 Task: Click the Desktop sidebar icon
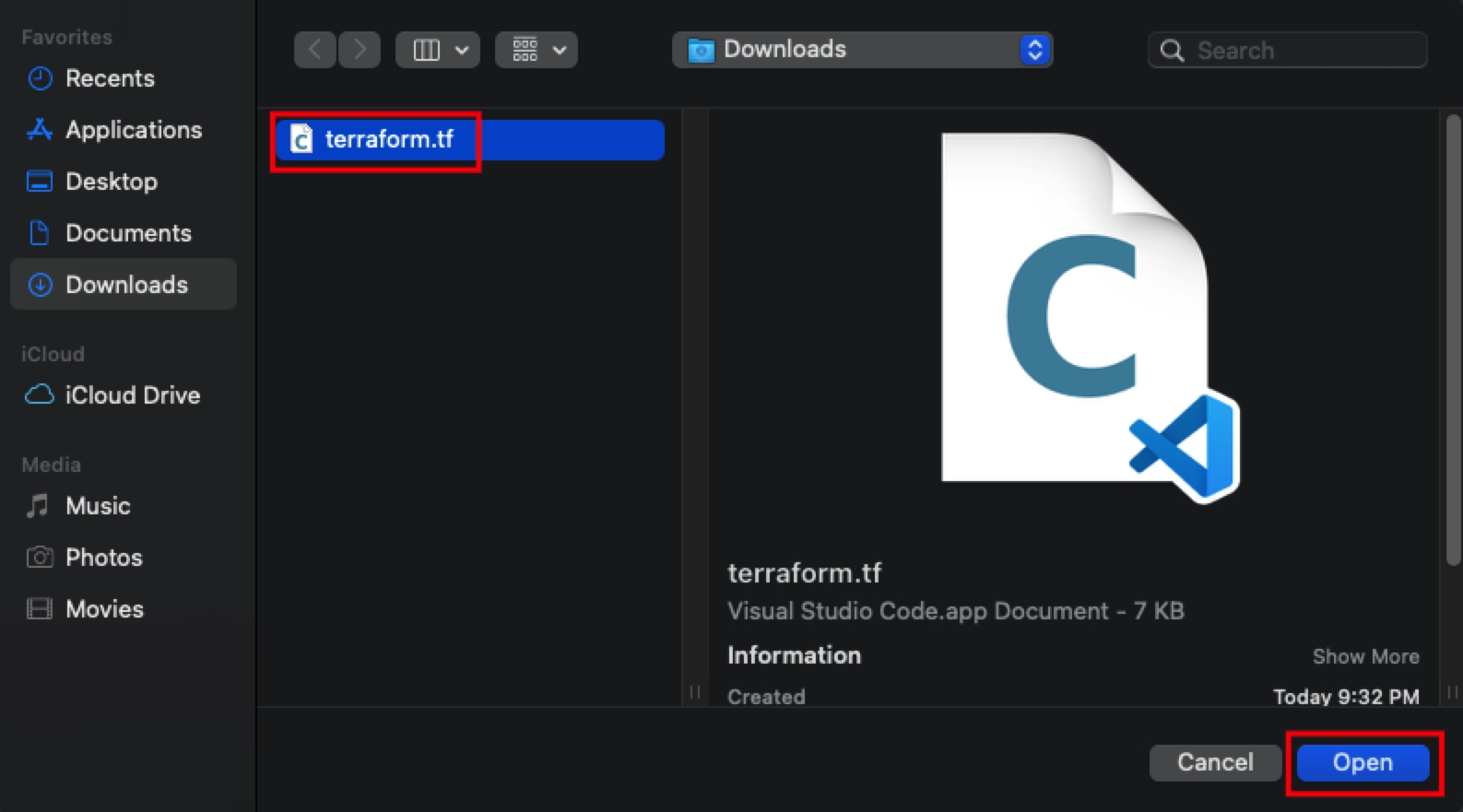click(x=40, y=182)
